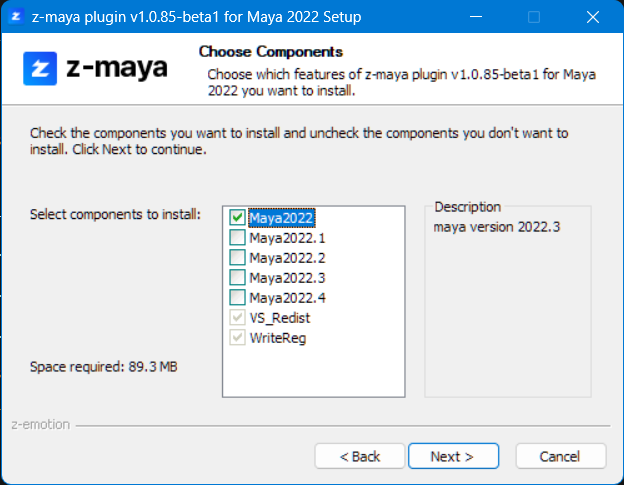Enable the Maya2022.1 component checkbox
Image resolution: width=624 pixels, height=485 pixels.
click(x=237, y=238)
